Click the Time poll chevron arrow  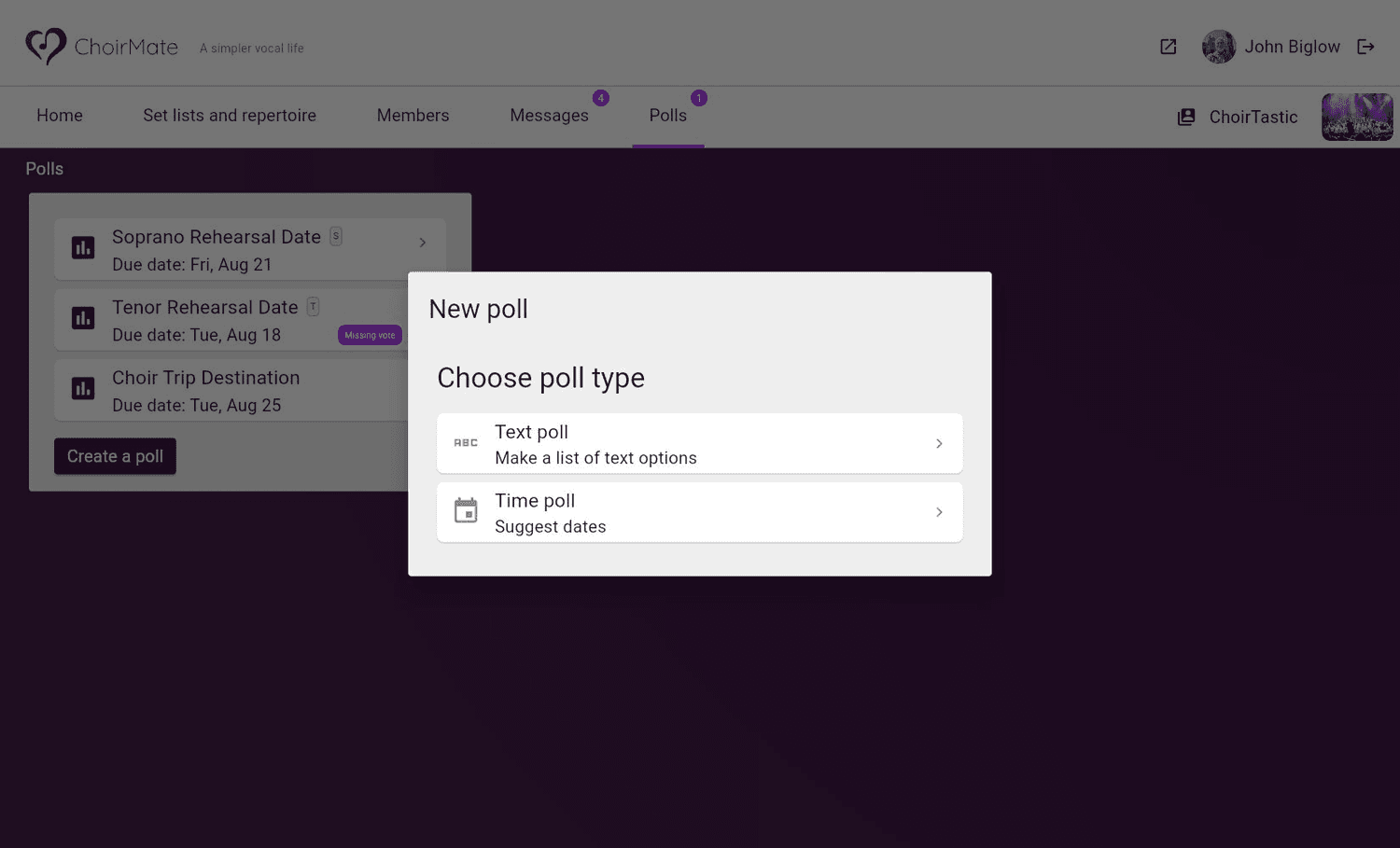click(939, 512)
